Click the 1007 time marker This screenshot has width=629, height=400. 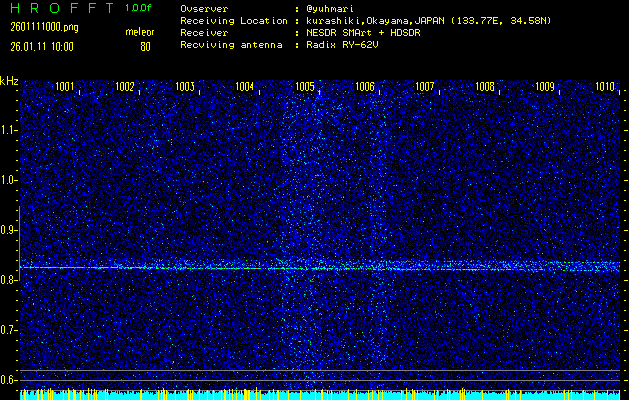(425, 86)
